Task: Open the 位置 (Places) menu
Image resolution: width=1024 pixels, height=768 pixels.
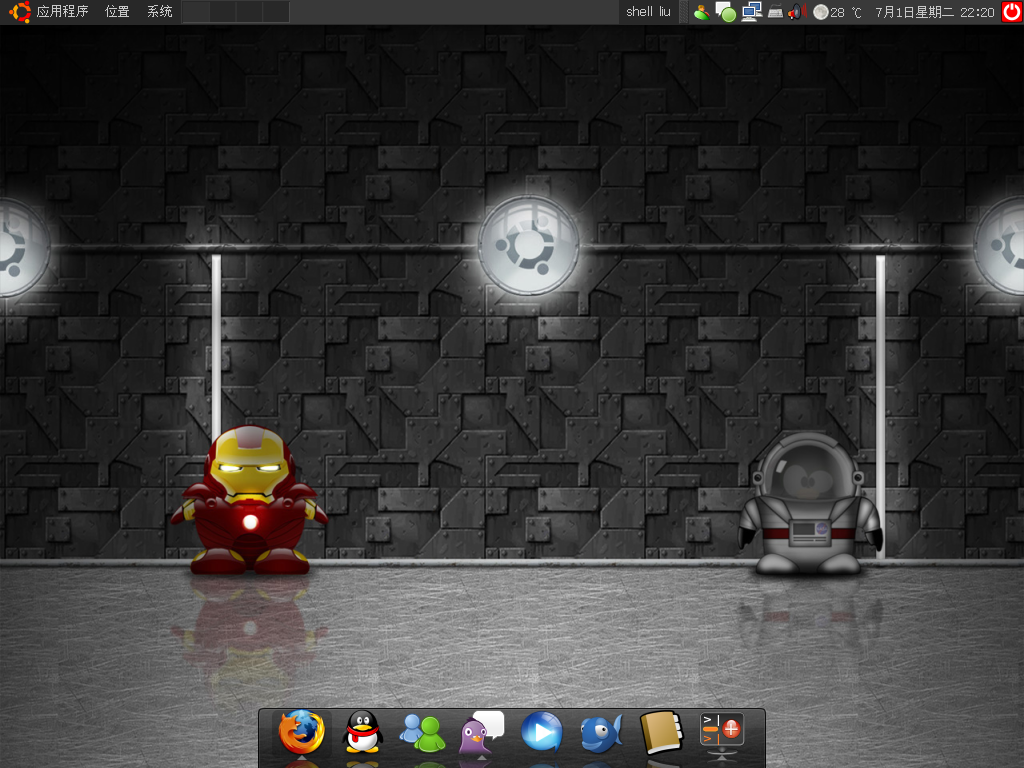Action: pos(117,12)
